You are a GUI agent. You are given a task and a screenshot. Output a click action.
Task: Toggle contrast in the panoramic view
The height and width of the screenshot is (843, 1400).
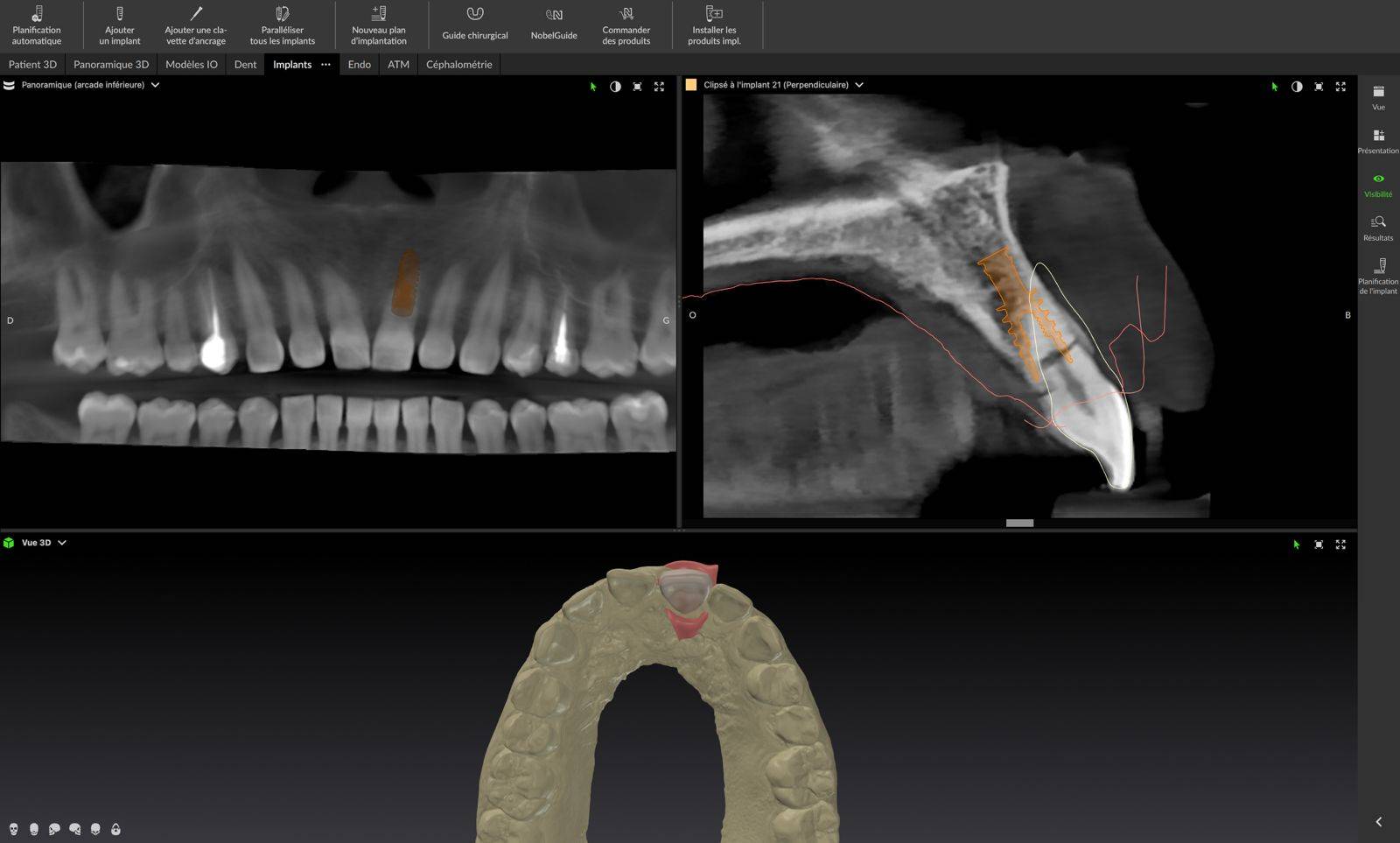pyautogui.click(x=615, y=87)
